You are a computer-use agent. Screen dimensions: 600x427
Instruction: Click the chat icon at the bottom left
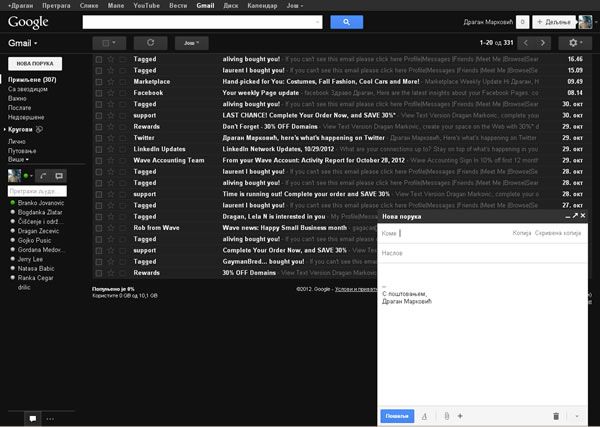(x=33, y=419)
